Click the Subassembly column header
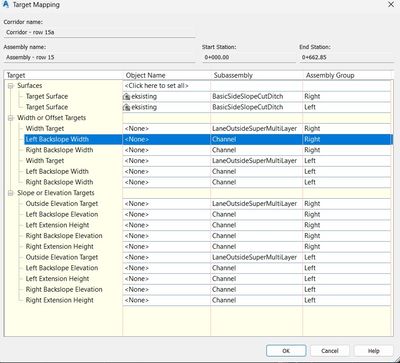The height and width of the screenshot is (363, 400). pyautogui.click(x=257, y=75)
